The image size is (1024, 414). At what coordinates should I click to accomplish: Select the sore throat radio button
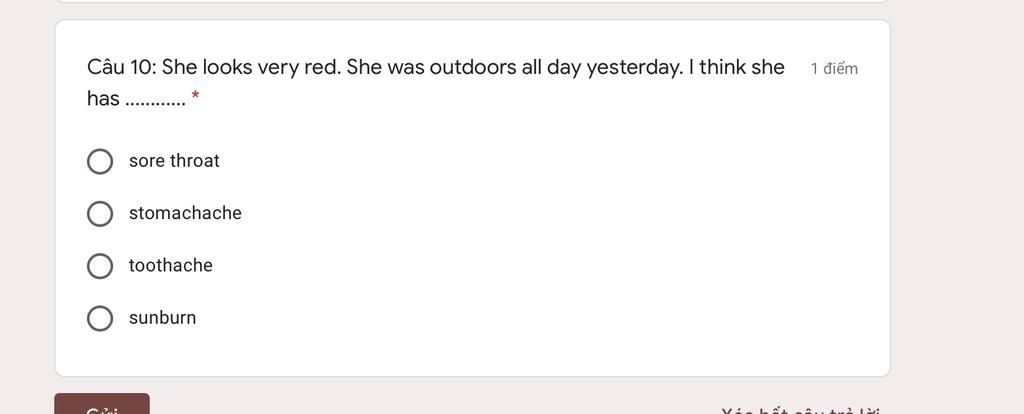coord(100,161)
